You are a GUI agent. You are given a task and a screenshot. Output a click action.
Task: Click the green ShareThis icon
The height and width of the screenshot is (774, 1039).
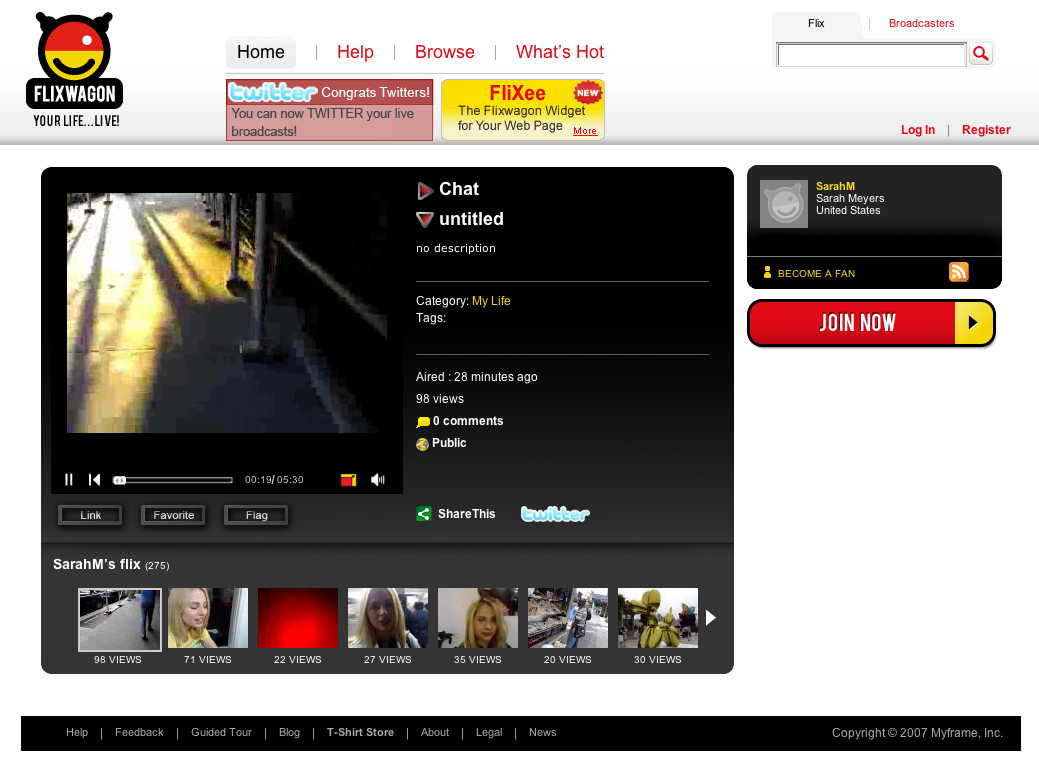coord(423,514)
